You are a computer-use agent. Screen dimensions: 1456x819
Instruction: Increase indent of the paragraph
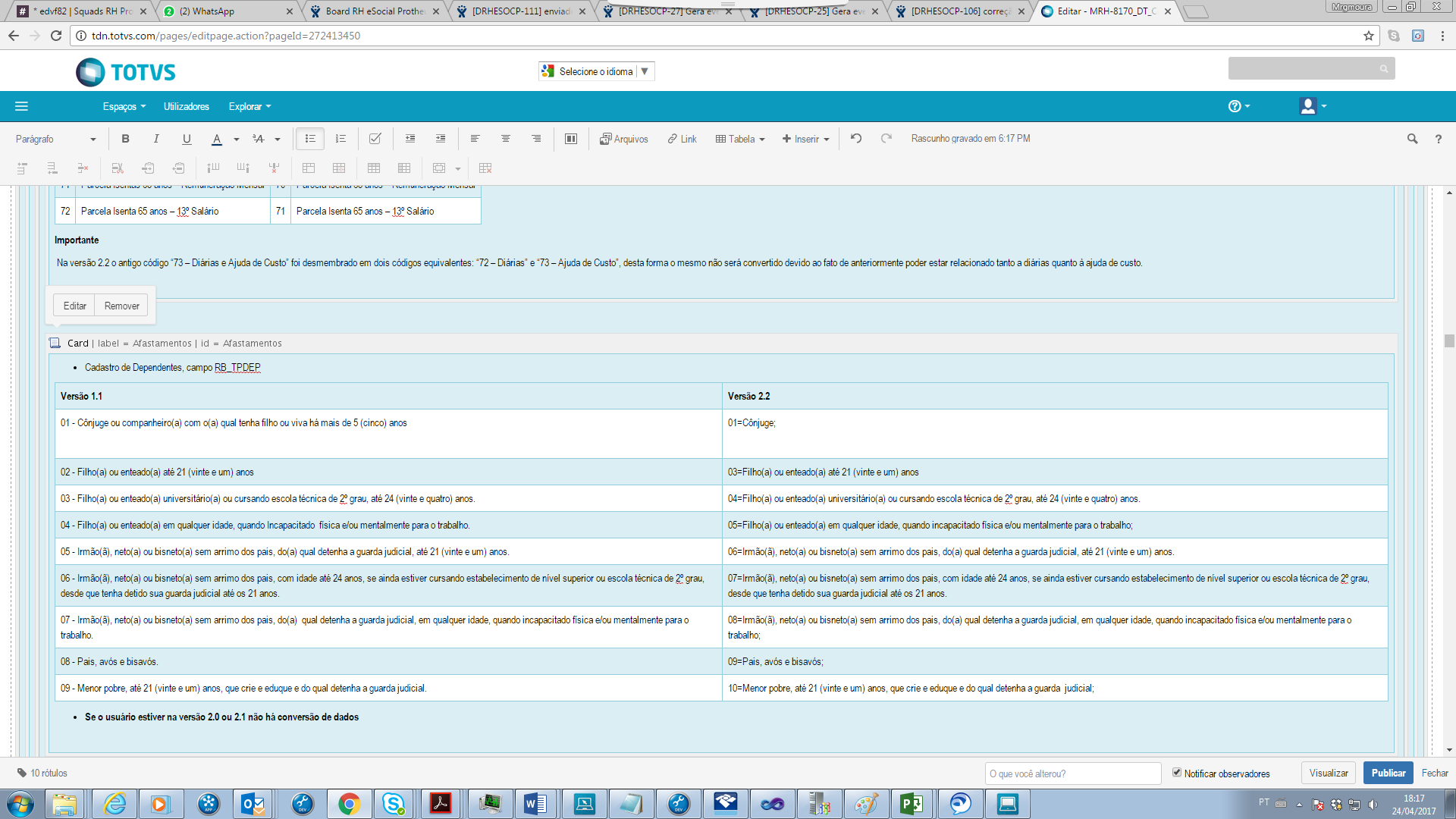pos(441,139)
